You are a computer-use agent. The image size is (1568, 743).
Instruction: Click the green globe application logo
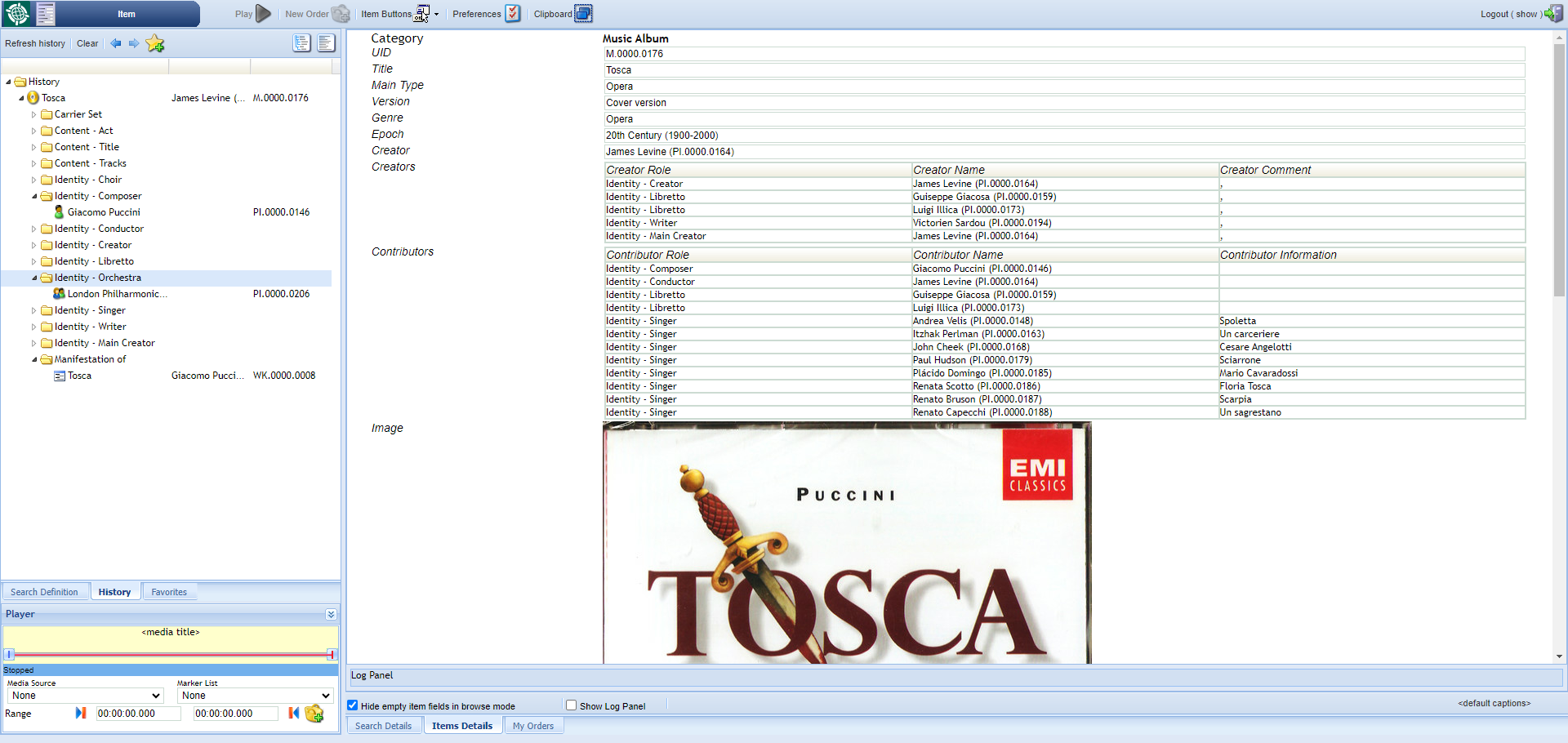(17, 14)
